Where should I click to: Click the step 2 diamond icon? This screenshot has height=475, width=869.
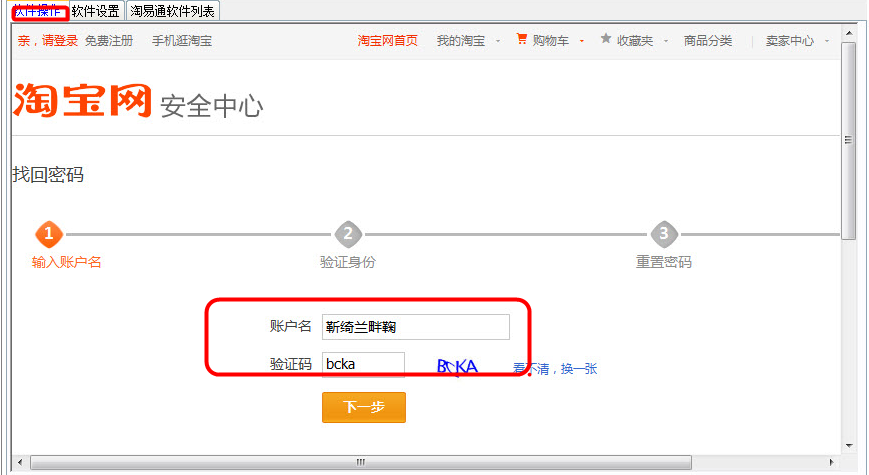coord(348,234)
